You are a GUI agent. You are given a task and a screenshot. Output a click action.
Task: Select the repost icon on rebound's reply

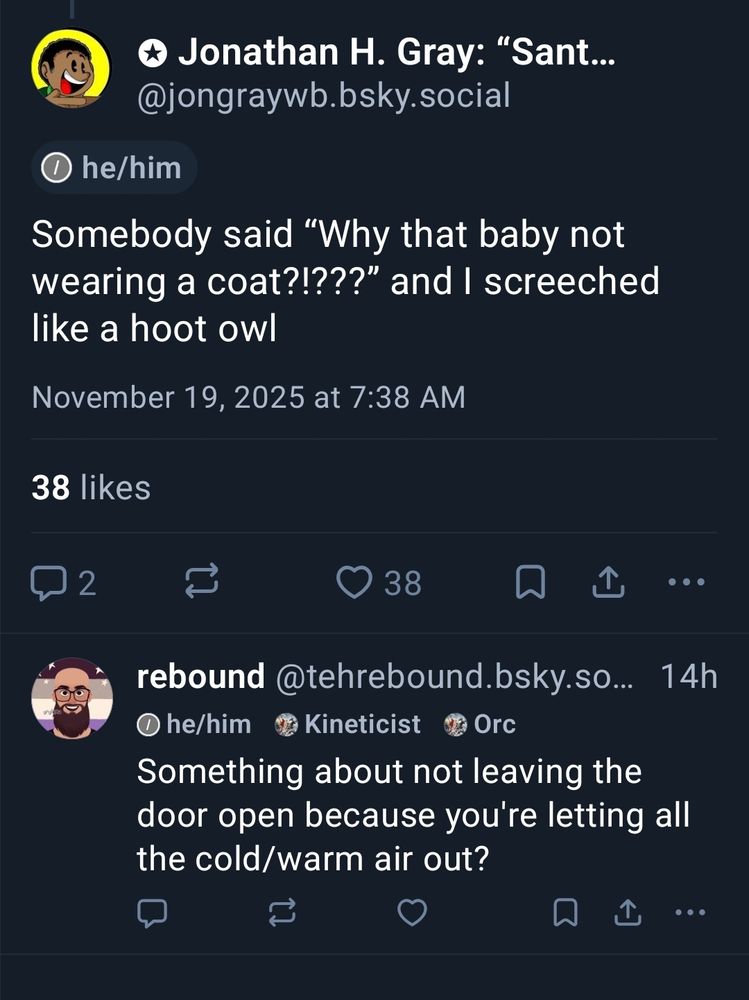(281, 912)
